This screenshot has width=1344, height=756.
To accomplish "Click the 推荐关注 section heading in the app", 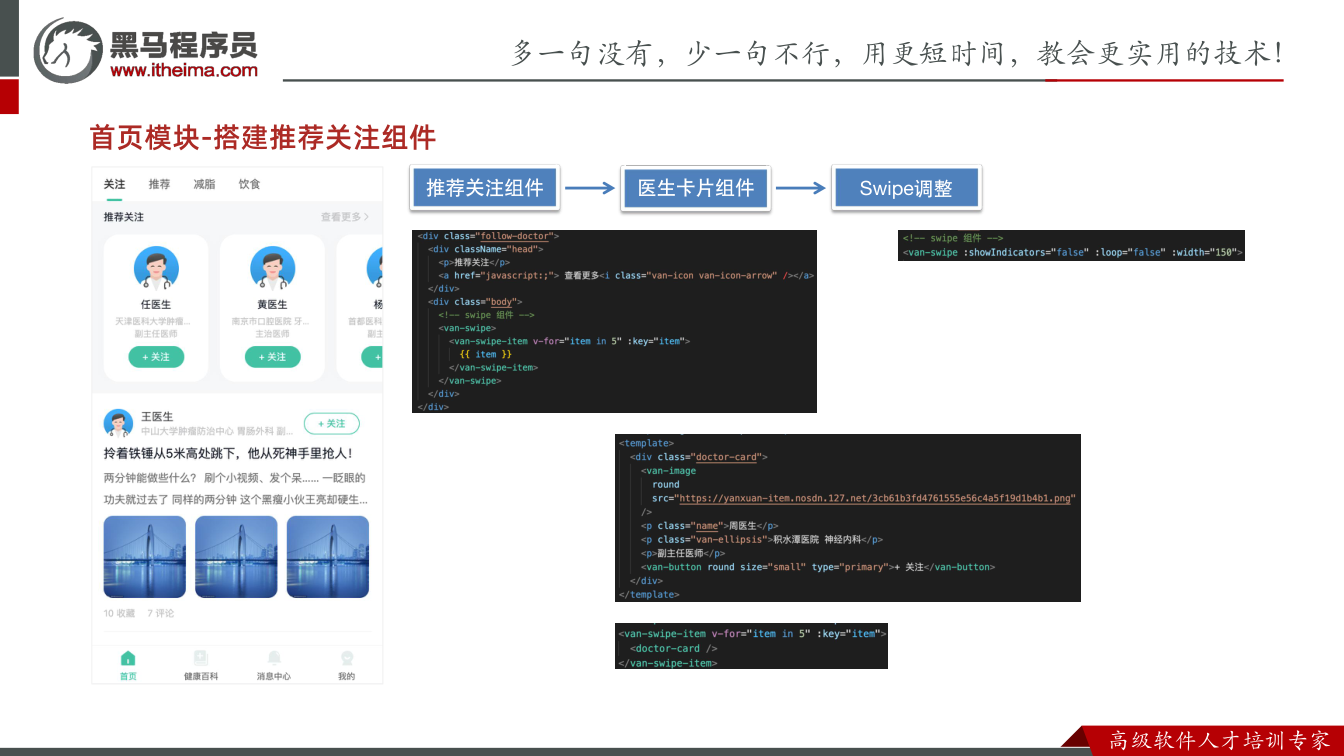I will pyautogui.click(x=124, y=217).
